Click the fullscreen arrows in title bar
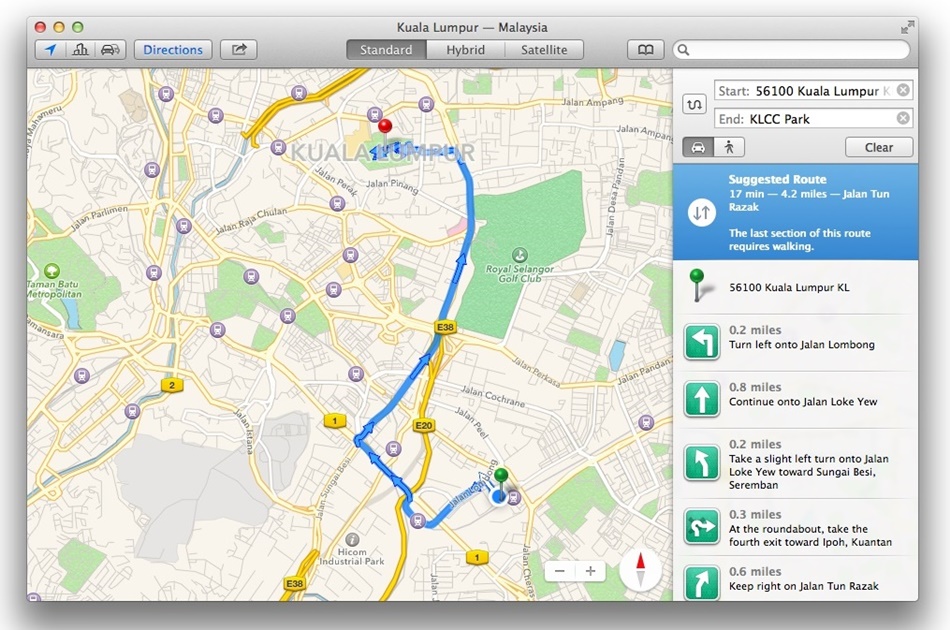The width and height of the screenshot is (950, 630). (x=907, y=27)
